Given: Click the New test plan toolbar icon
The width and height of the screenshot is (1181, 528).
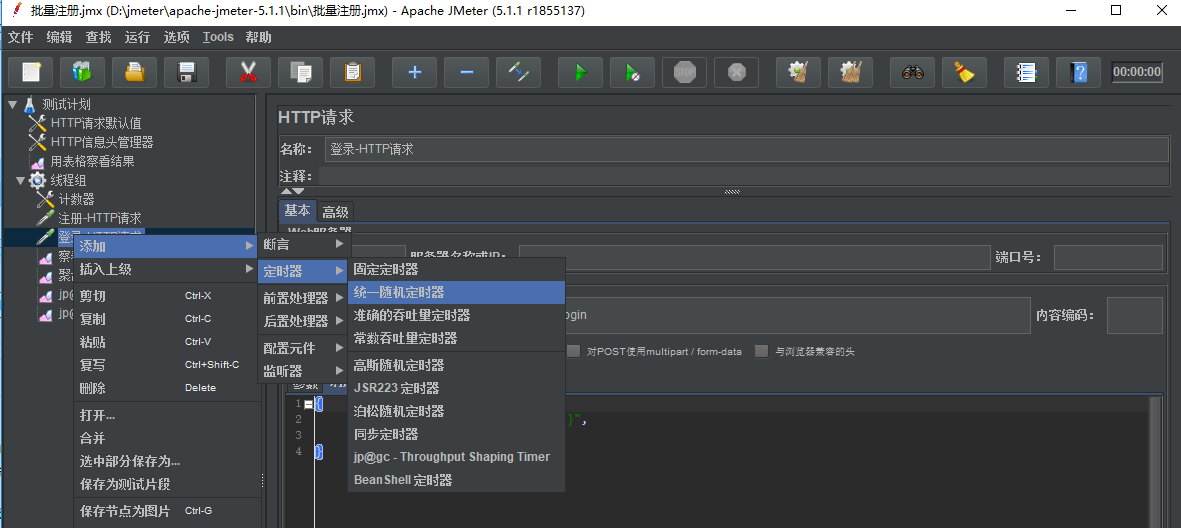Looking at the screenshot, I should pyautogui.click(x=31, y=72).
